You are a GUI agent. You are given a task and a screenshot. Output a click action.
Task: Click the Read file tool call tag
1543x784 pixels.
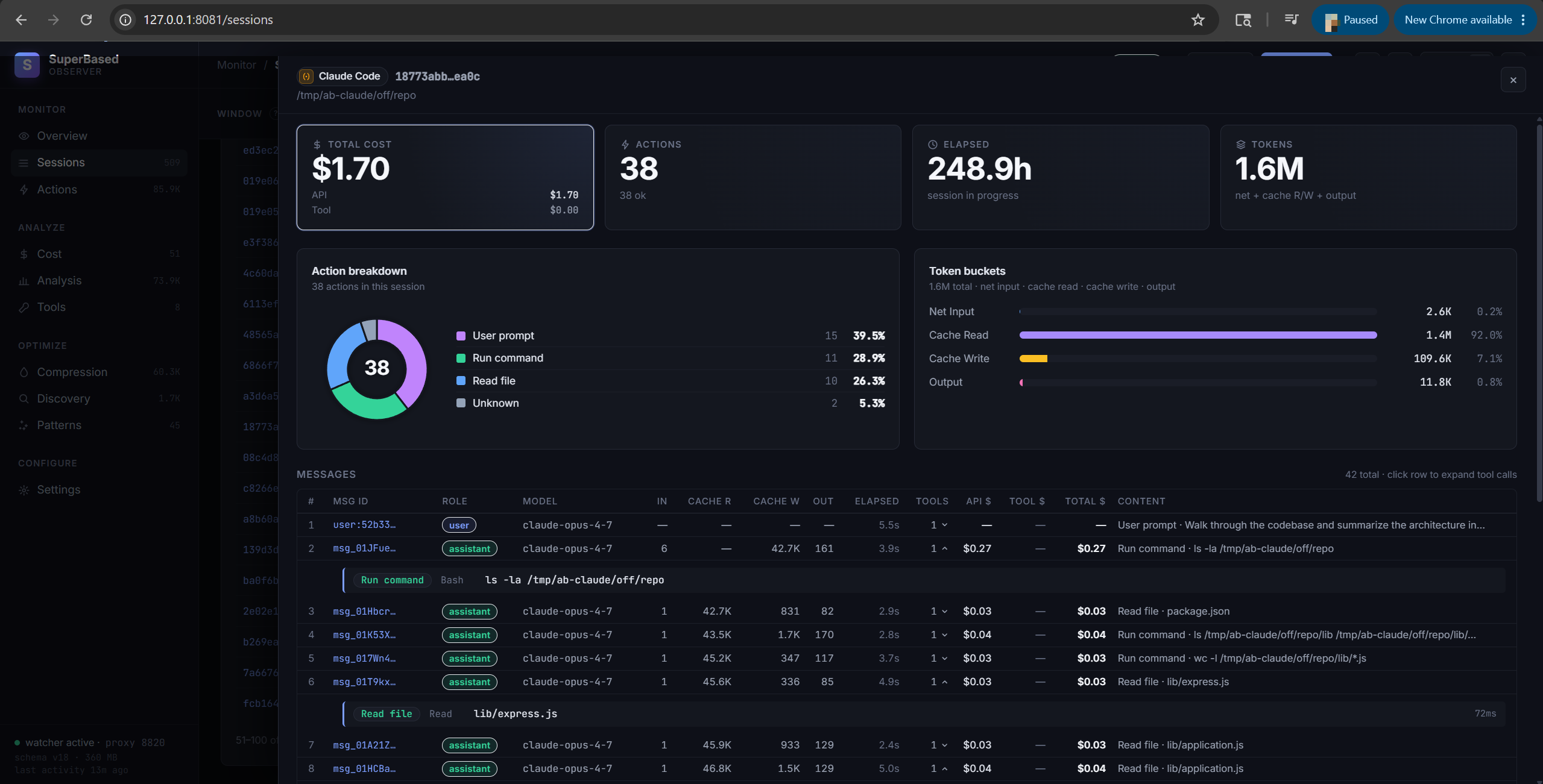tap(387, 714)
